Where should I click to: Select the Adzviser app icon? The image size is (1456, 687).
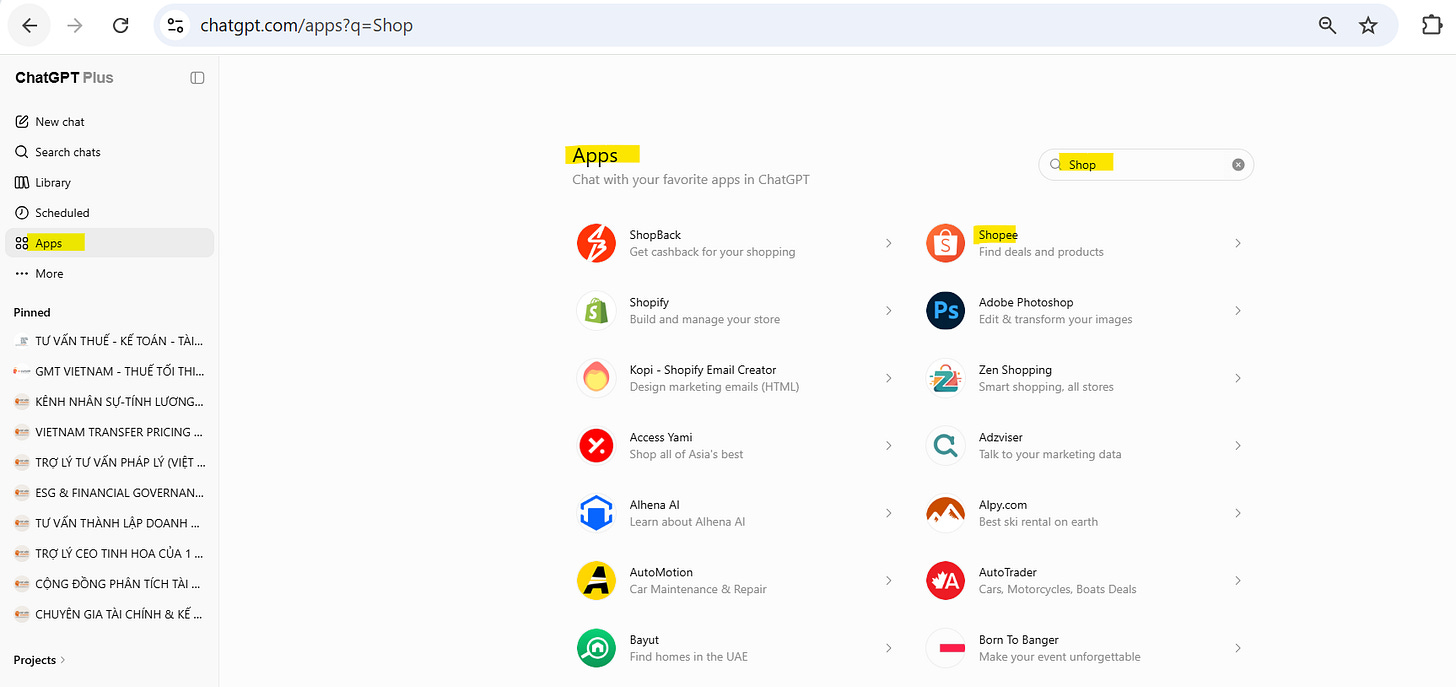(x=945, y=446)
